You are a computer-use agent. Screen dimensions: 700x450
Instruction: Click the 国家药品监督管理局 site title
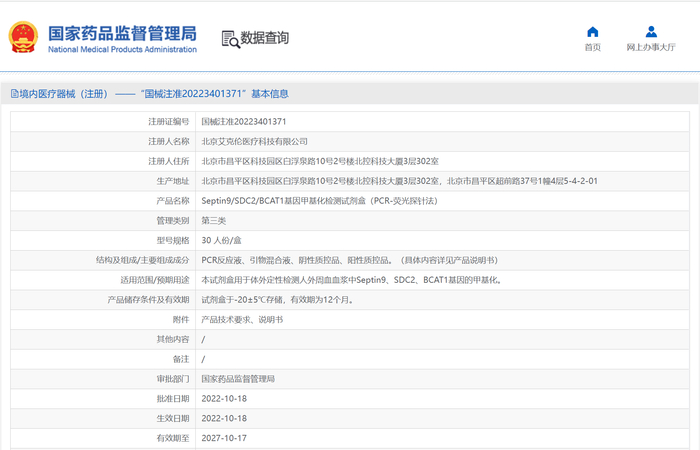pyautogui.click(x=122, y=33)
